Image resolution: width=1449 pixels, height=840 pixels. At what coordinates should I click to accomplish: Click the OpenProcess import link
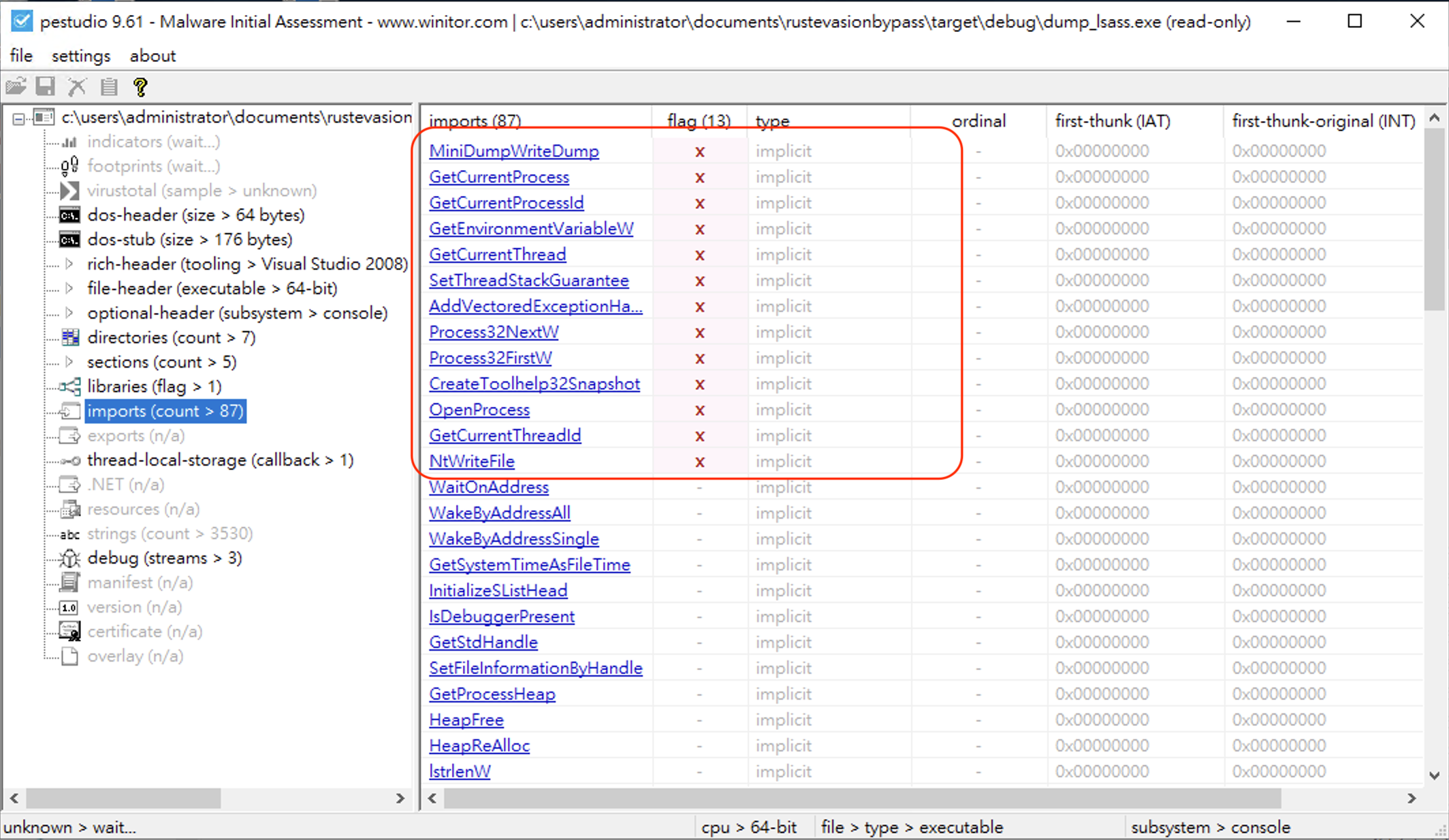click(479, 410)
